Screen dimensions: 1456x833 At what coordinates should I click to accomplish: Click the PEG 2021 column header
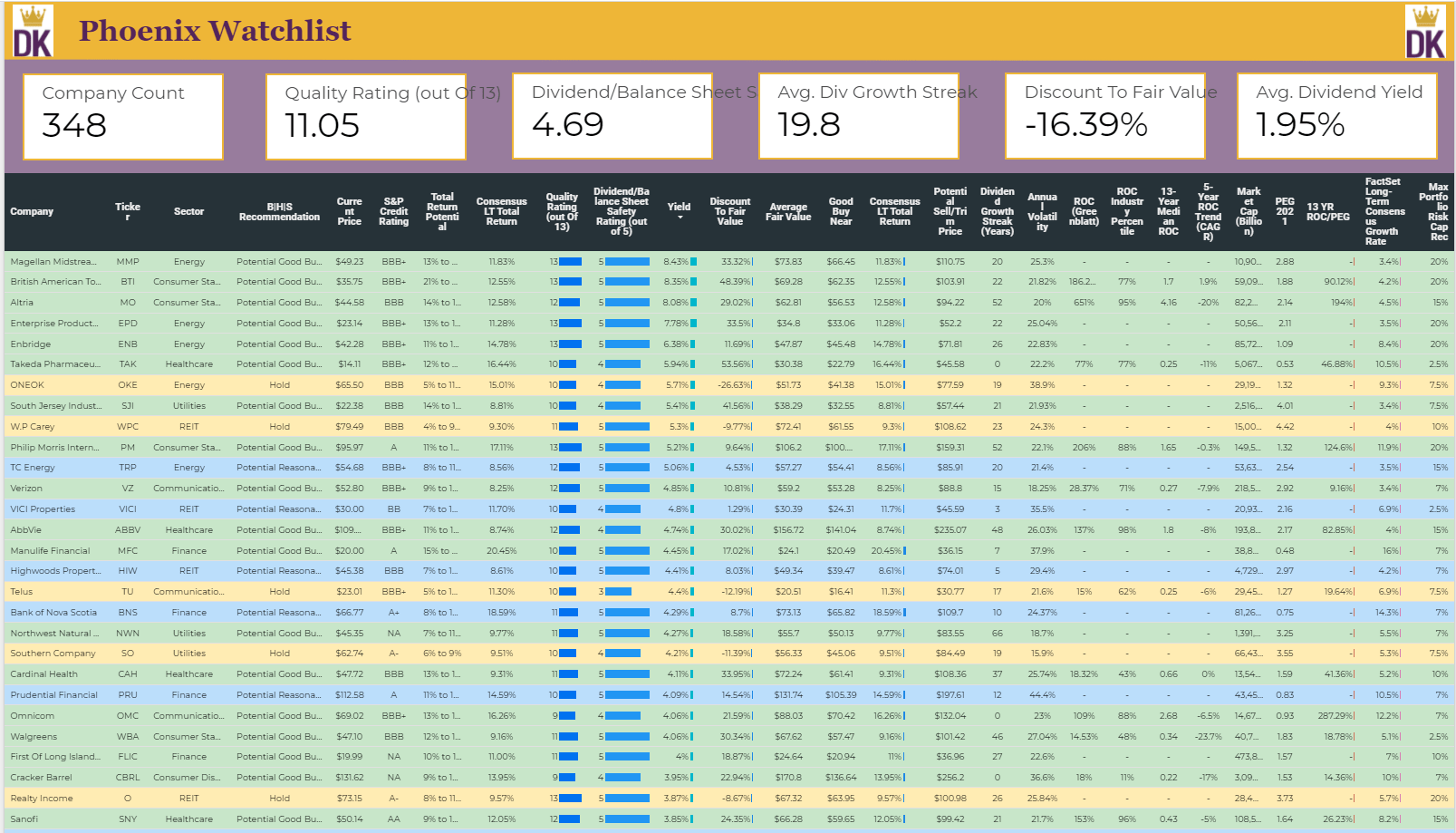coord(1285,211)
